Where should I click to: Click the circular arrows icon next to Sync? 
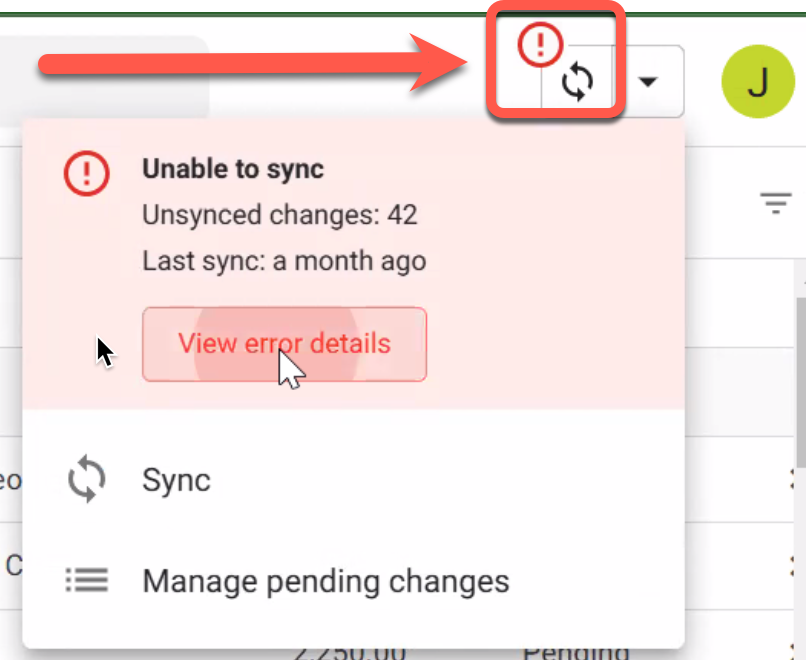[x=87, y=479]
